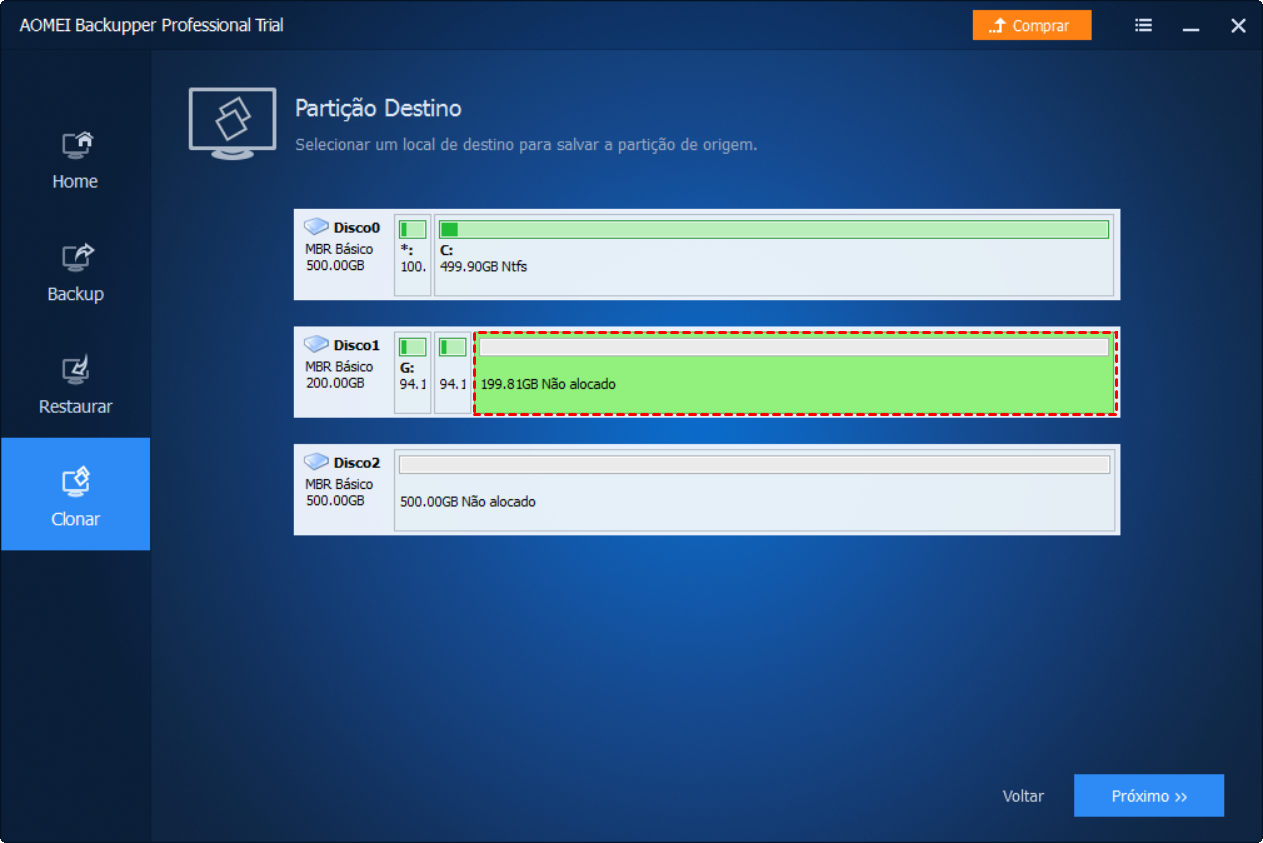Click the Disco2 disk icon
1263x843 pixels.
[x=316, y=462]
